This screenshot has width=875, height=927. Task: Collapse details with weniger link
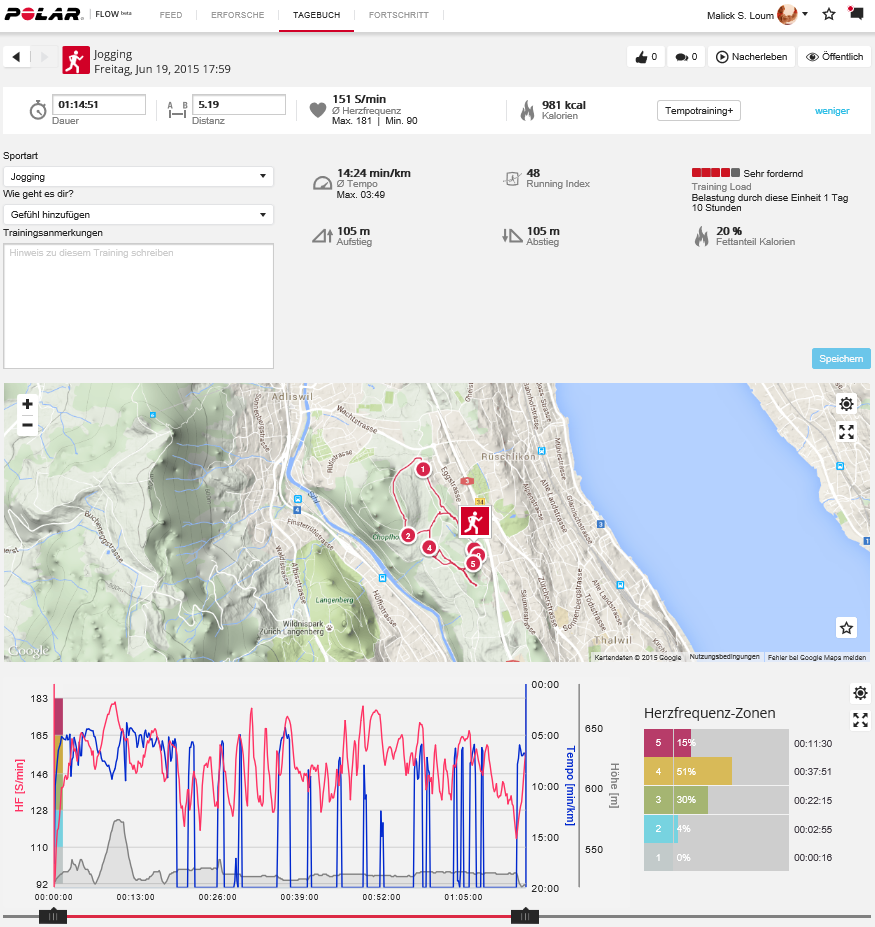point(832,111)
